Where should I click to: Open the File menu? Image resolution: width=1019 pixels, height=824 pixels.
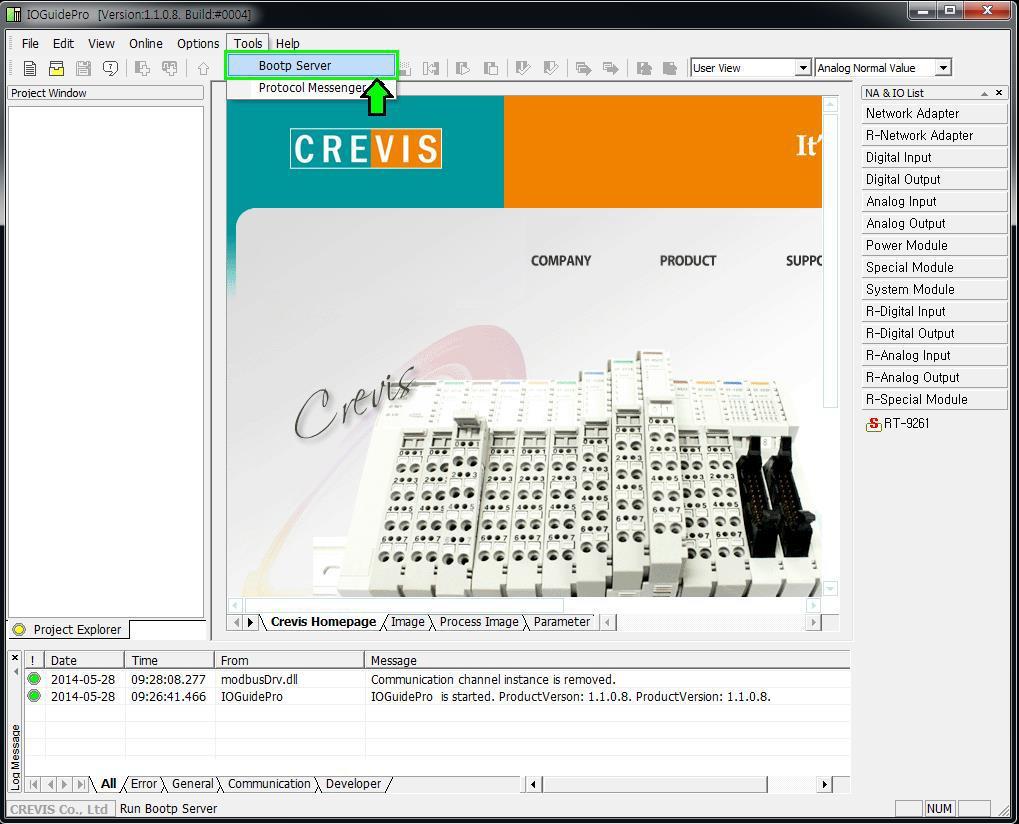click(x=30, y=44)
